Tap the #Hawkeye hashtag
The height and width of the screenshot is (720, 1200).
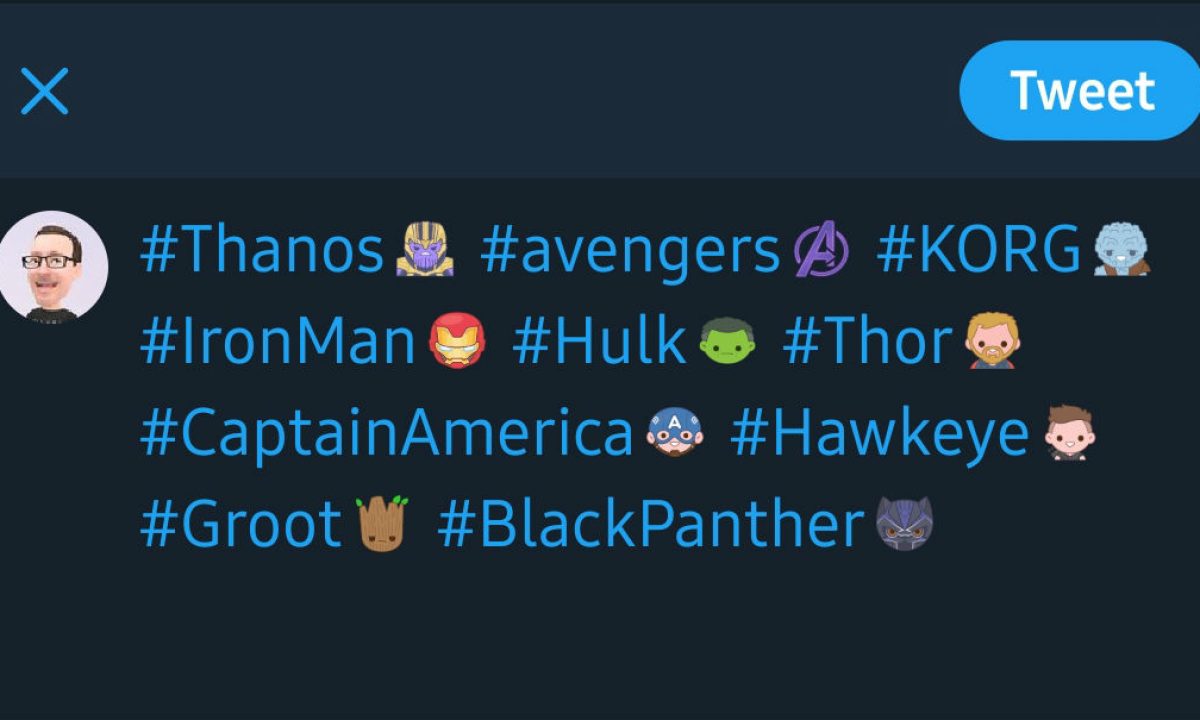tap(880, 434)
